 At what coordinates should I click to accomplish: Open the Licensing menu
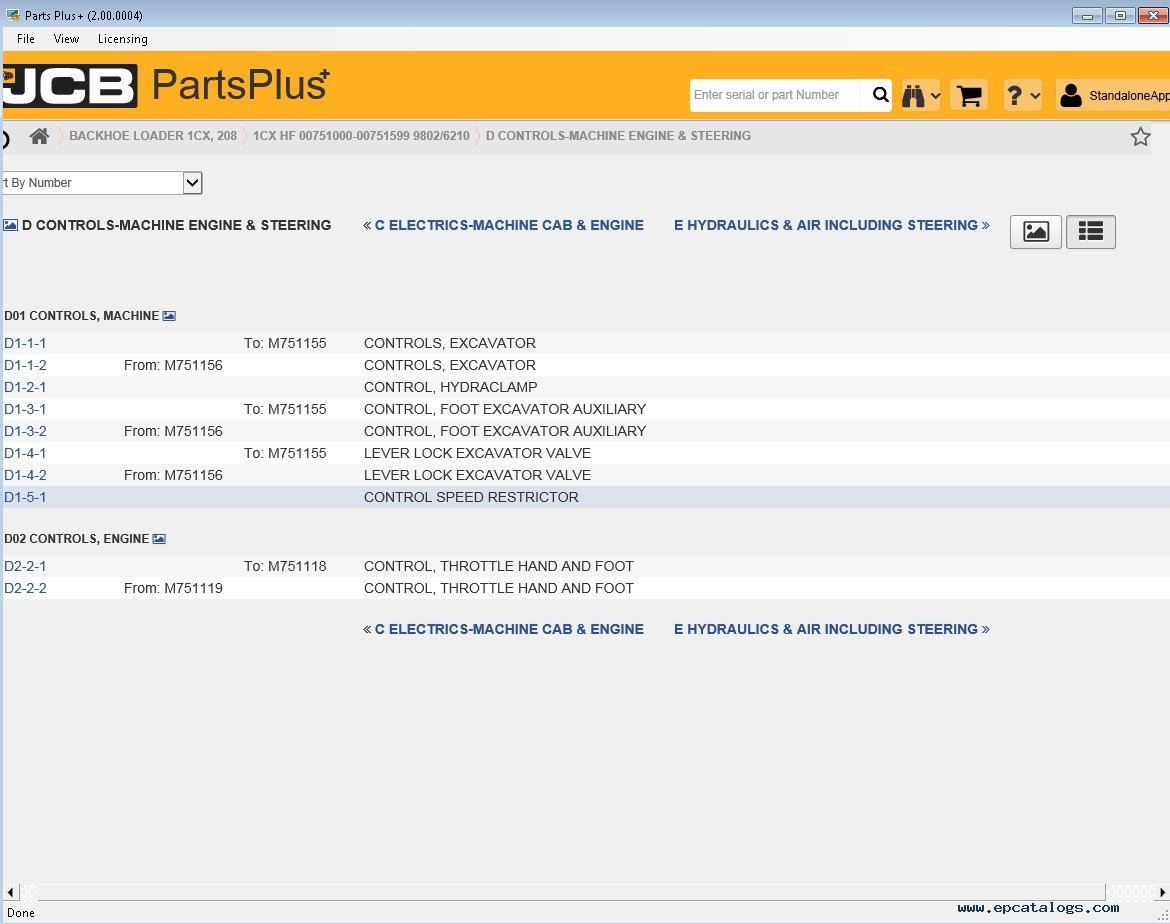tap(122, 39)
